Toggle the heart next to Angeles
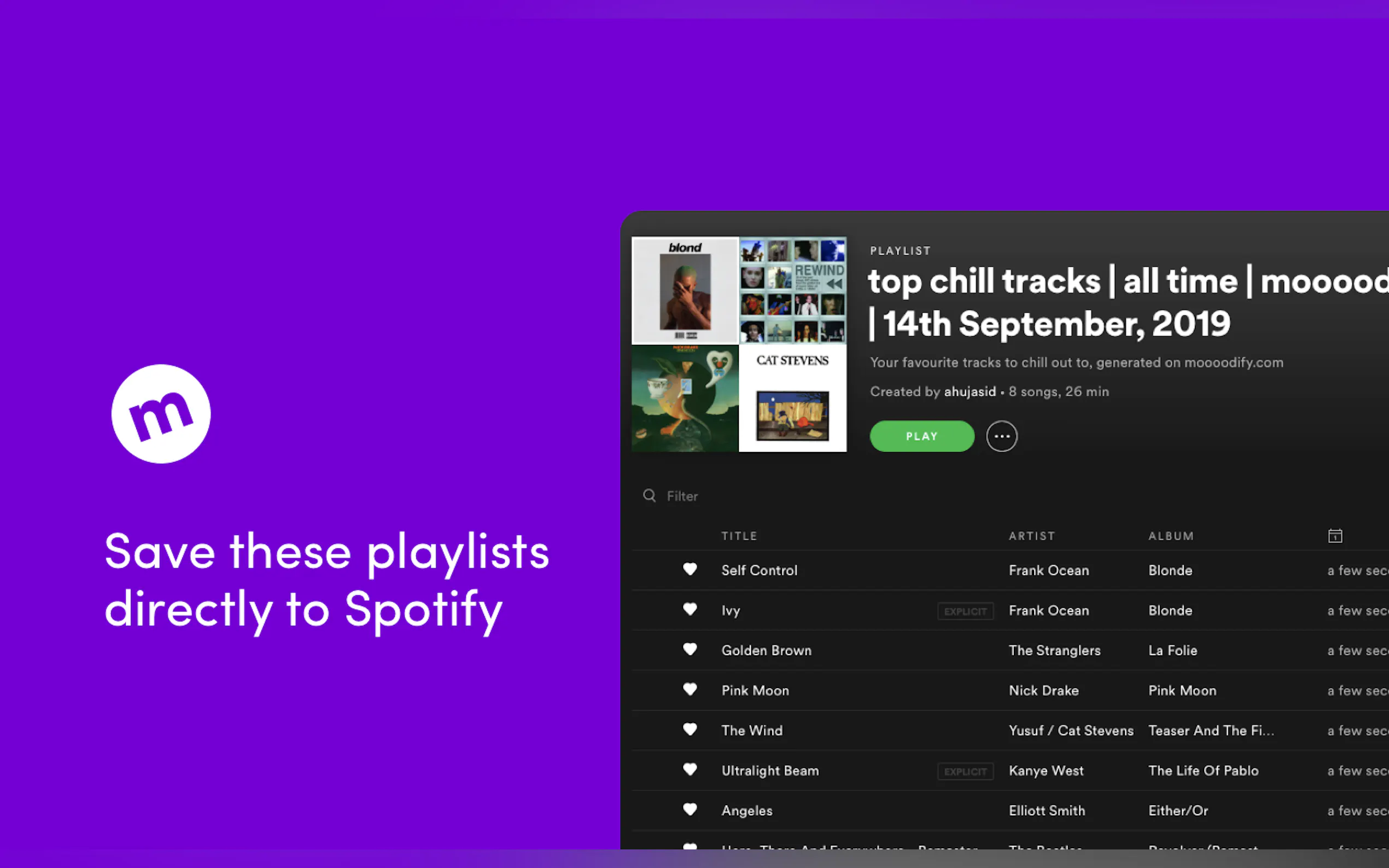Screen dimensions: 1389x868 coord(690,810)
